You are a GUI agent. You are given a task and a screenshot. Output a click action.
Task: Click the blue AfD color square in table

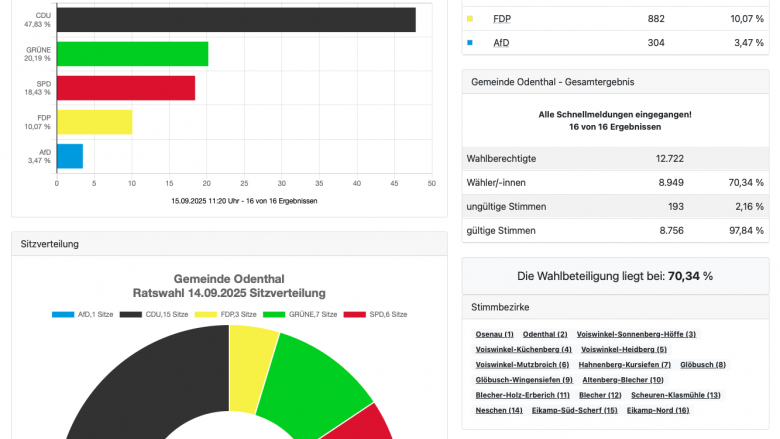click(x=470, y=43)
